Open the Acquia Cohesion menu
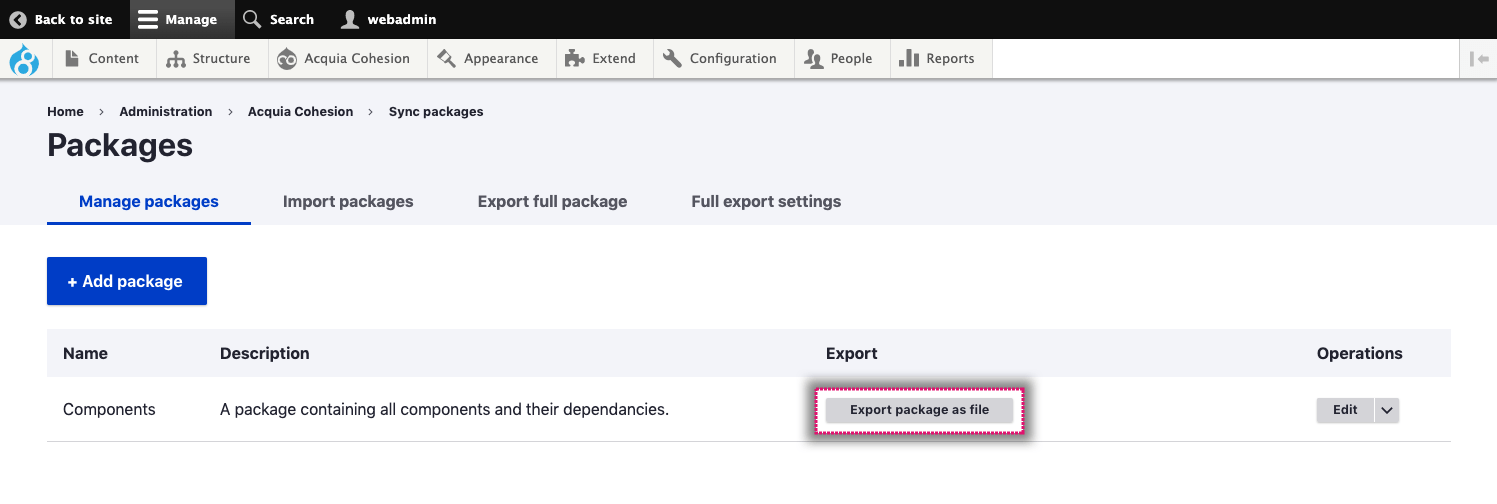Screen dimensions: 1497x504 344,59
